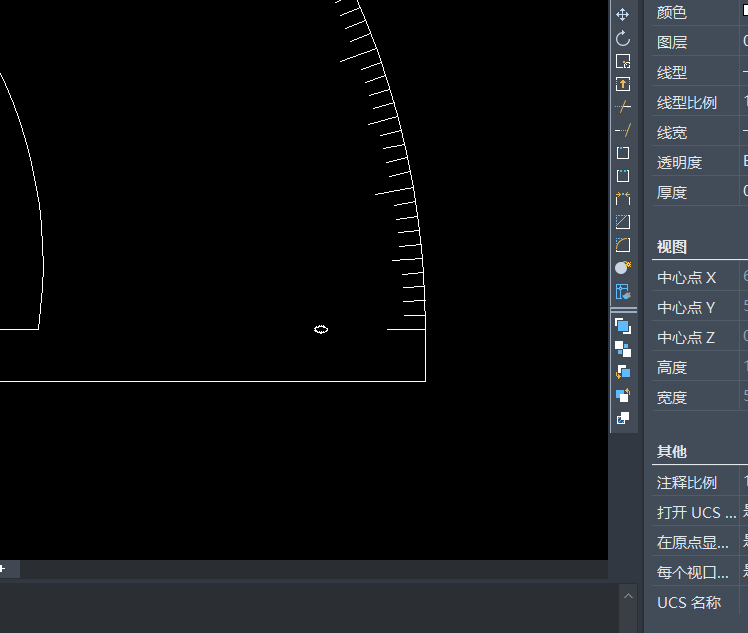Select the 图层 property row
This screenshot has width=748, height=633.
pos(700,42)
